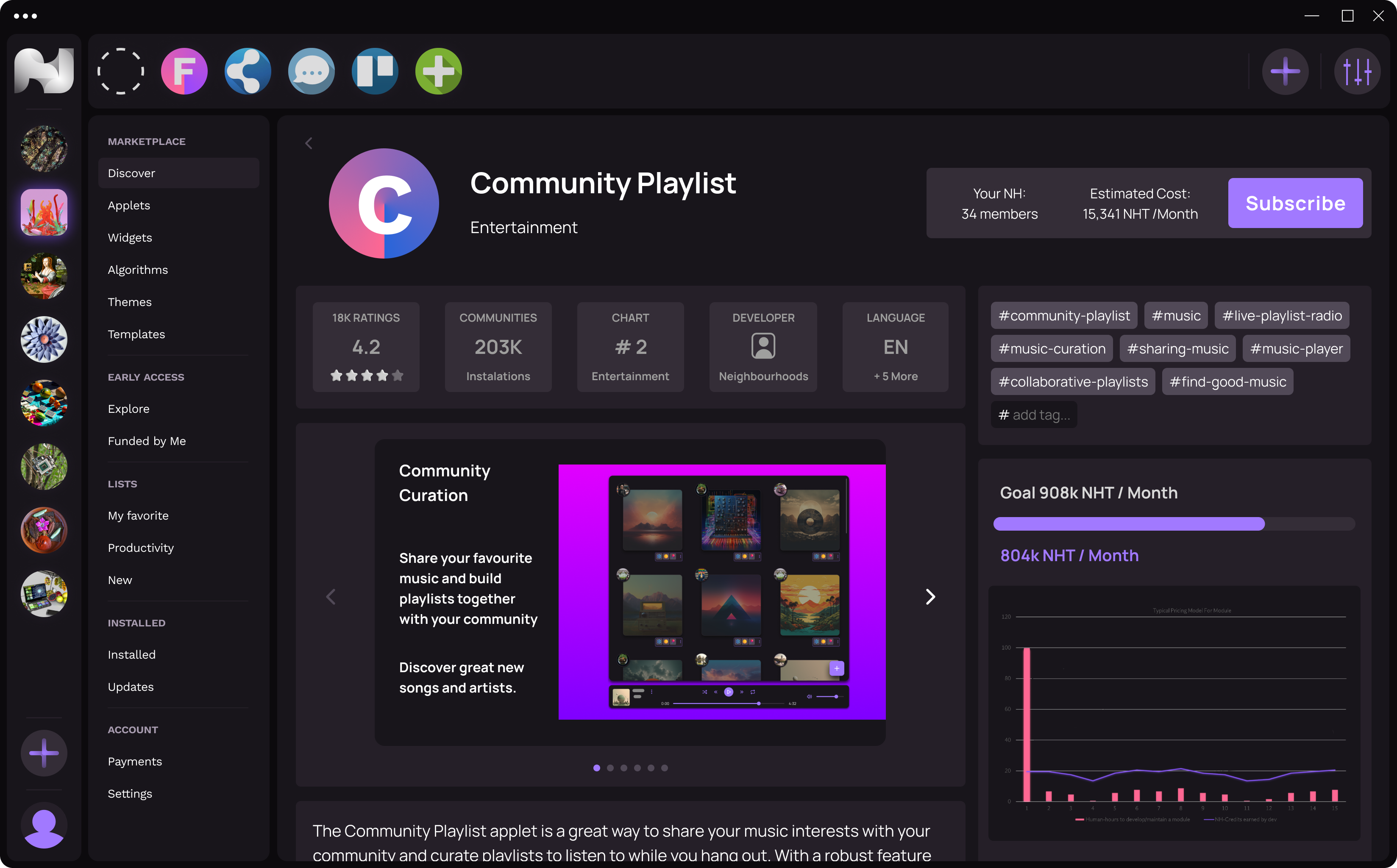The width and height of the screenshot is (1397, 868).
Task: Click the funding goal progress bar
Action: click(x=1174, y=523)
